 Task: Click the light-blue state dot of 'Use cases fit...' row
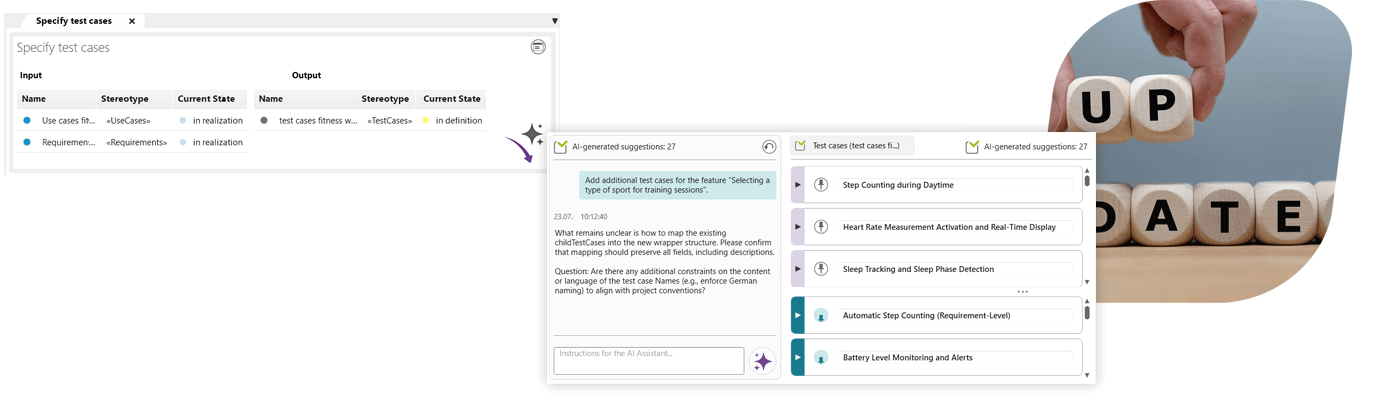coord(183,120)
